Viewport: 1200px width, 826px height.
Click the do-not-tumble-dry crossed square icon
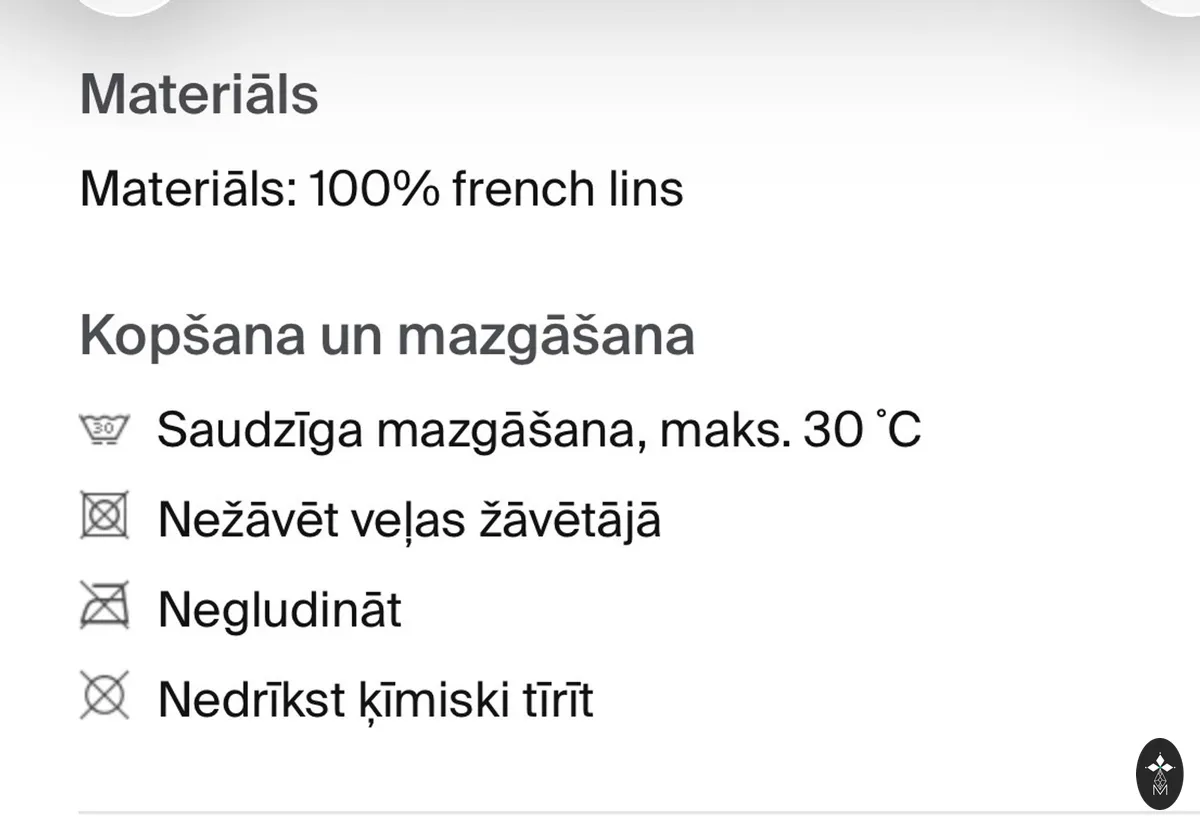click(104, 518)
